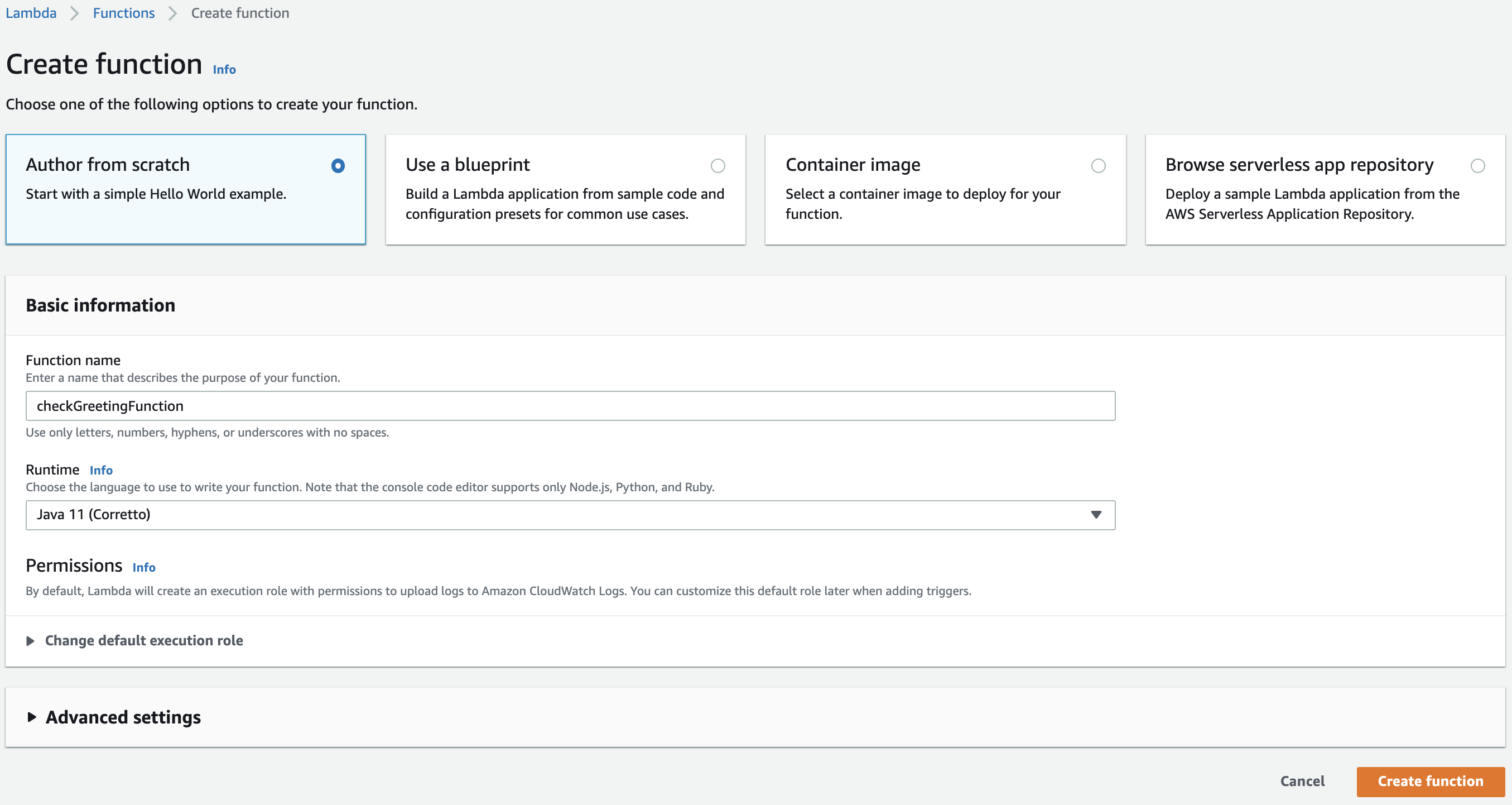Click the orange Create function button

(1430, 781)
